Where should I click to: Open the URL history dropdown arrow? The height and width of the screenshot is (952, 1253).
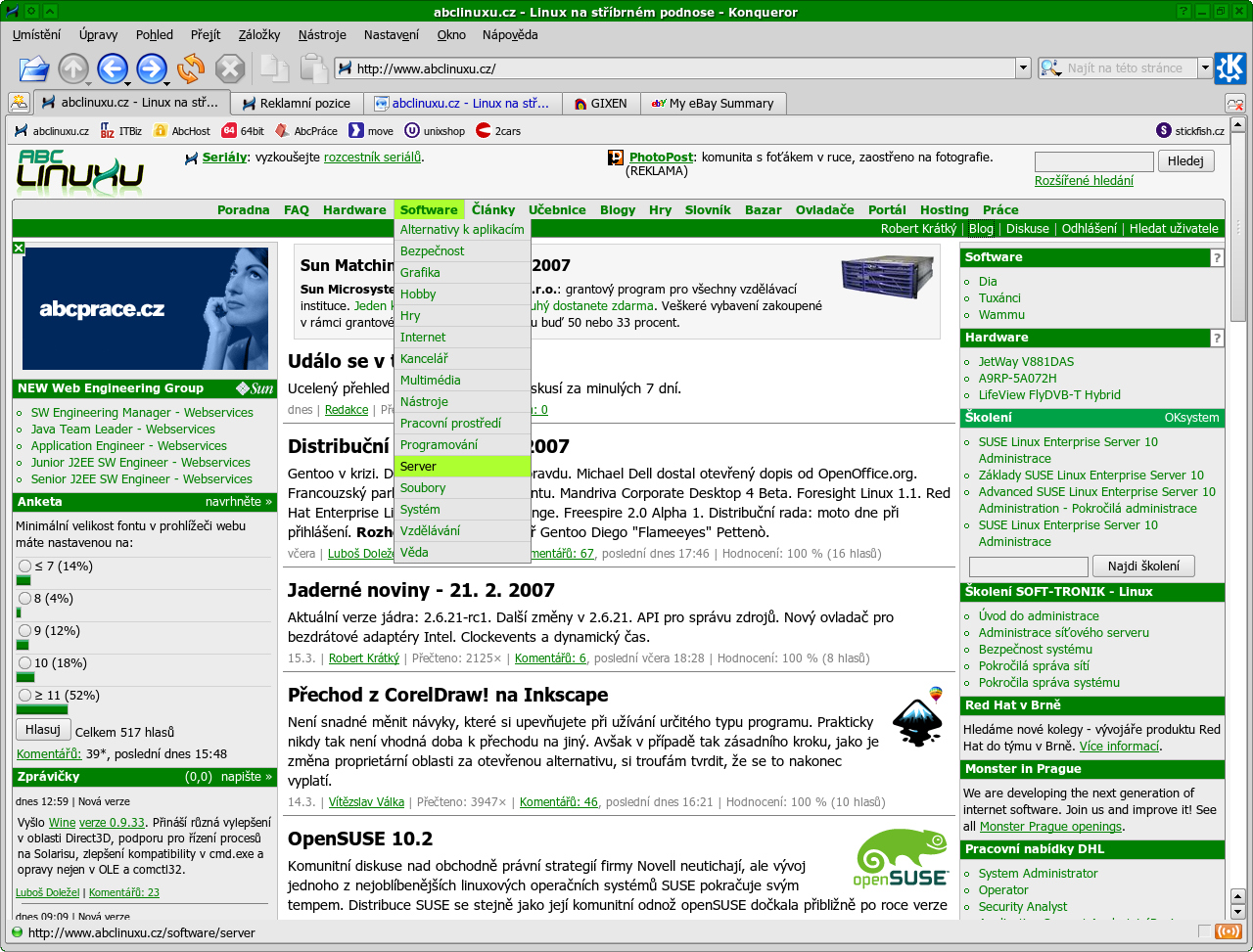tap(1024, 68)
